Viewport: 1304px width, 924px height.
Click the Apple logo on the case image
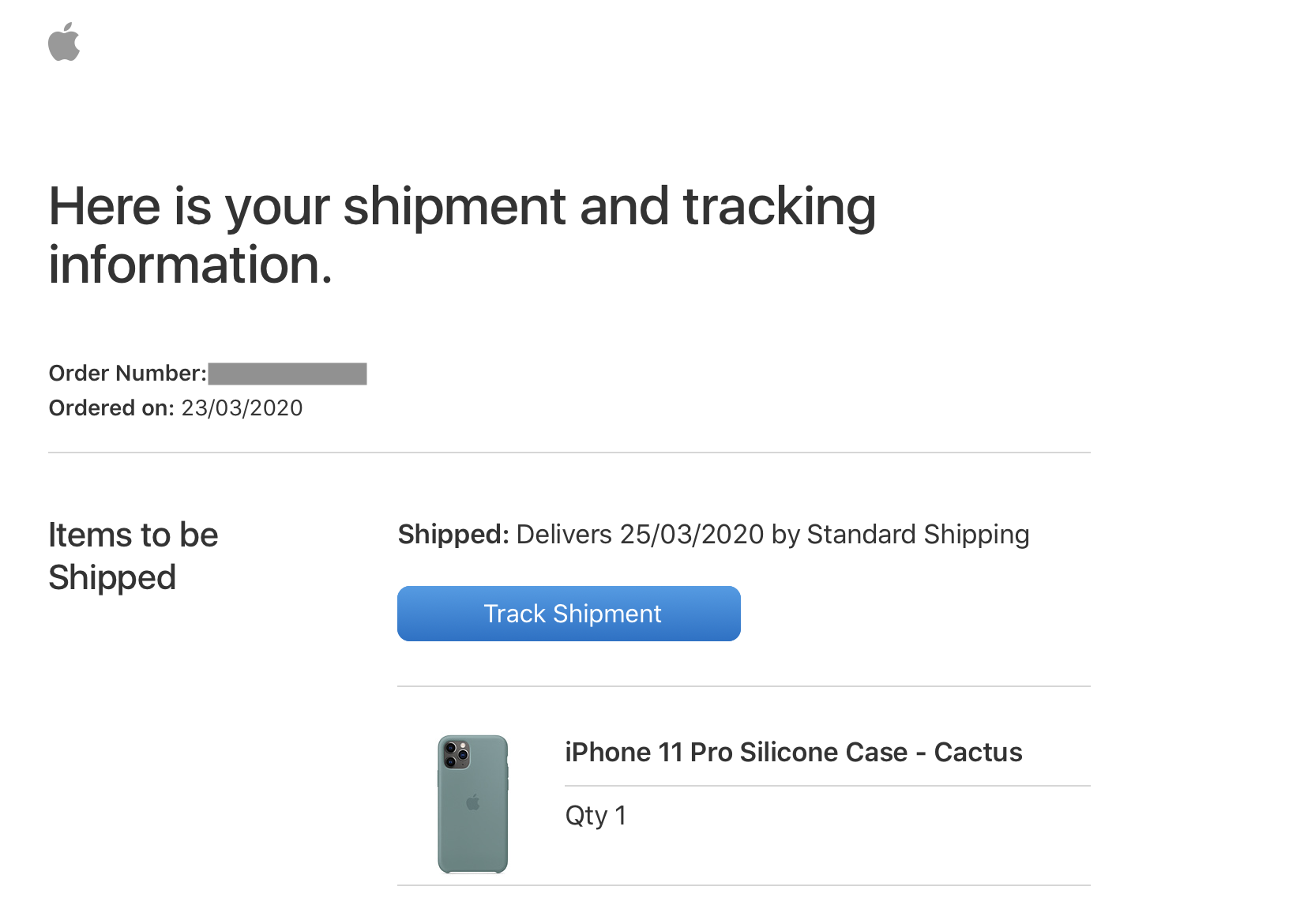click(473, 802)
